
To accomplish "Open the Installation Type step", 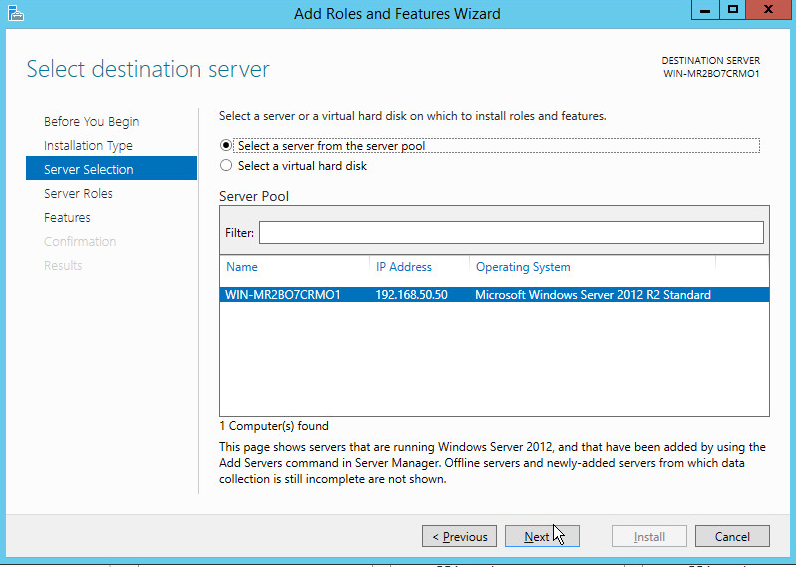I will 88,146.
